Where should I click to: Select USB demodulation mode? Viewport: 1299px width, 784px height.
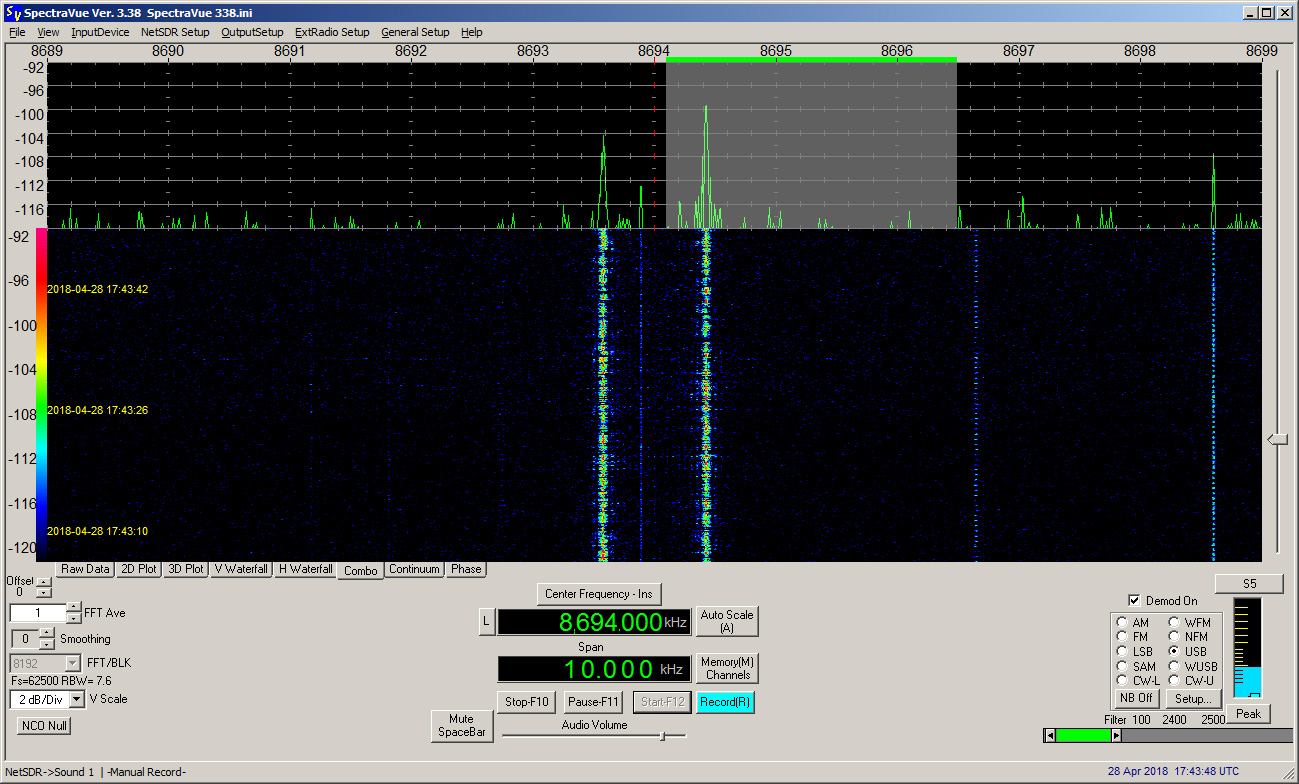click(1174, 651)
